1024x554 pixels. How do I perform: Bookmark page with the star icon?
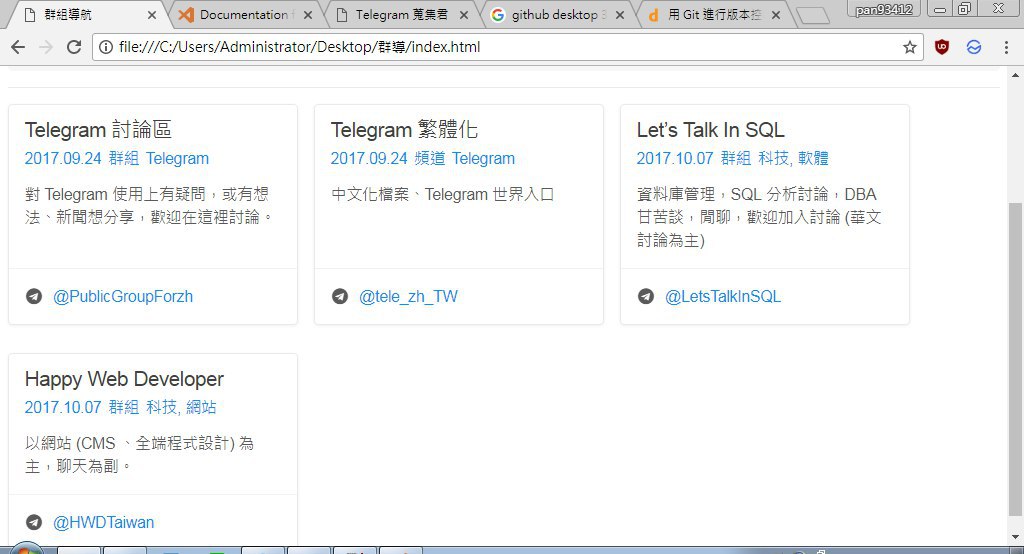910,47
